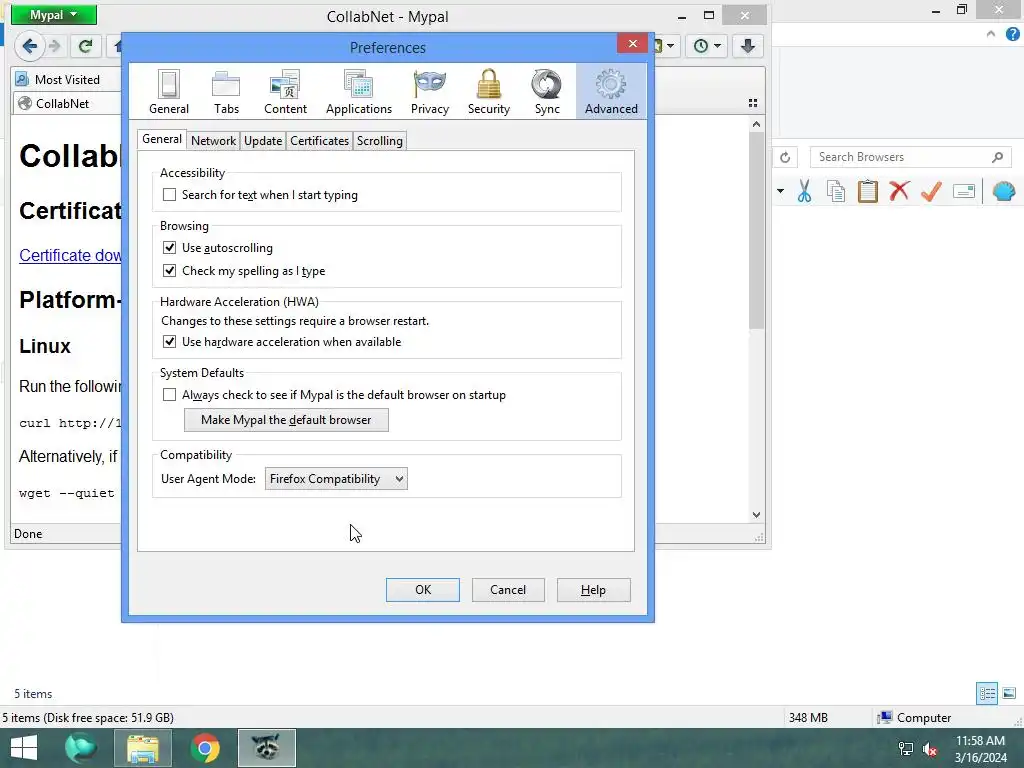Switch to the Certificates sub-tab
1024x768 pixels.
pyautogui.click(x=319, y=141)
